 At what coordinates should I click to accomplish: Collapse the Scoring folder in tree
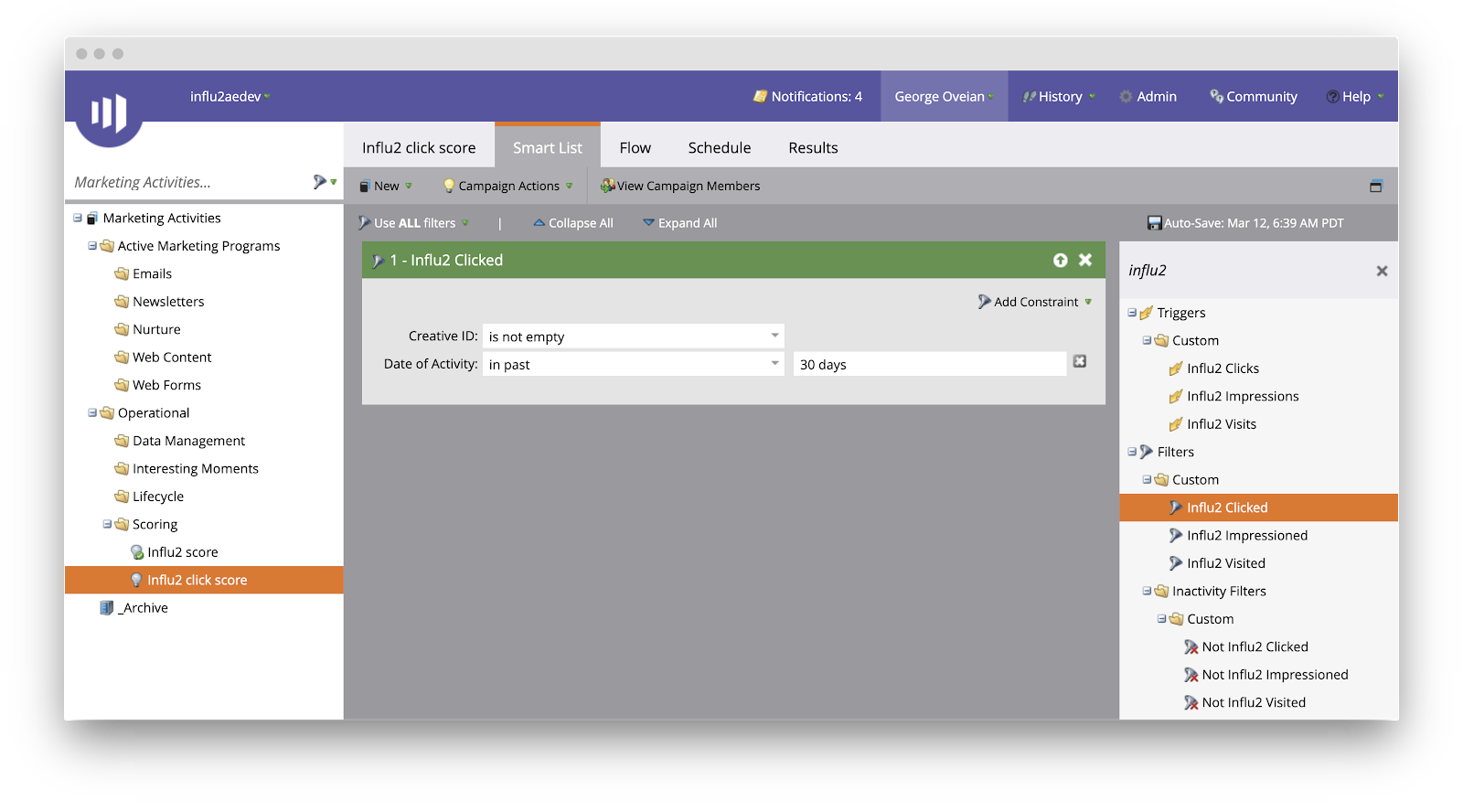[107, 525]
